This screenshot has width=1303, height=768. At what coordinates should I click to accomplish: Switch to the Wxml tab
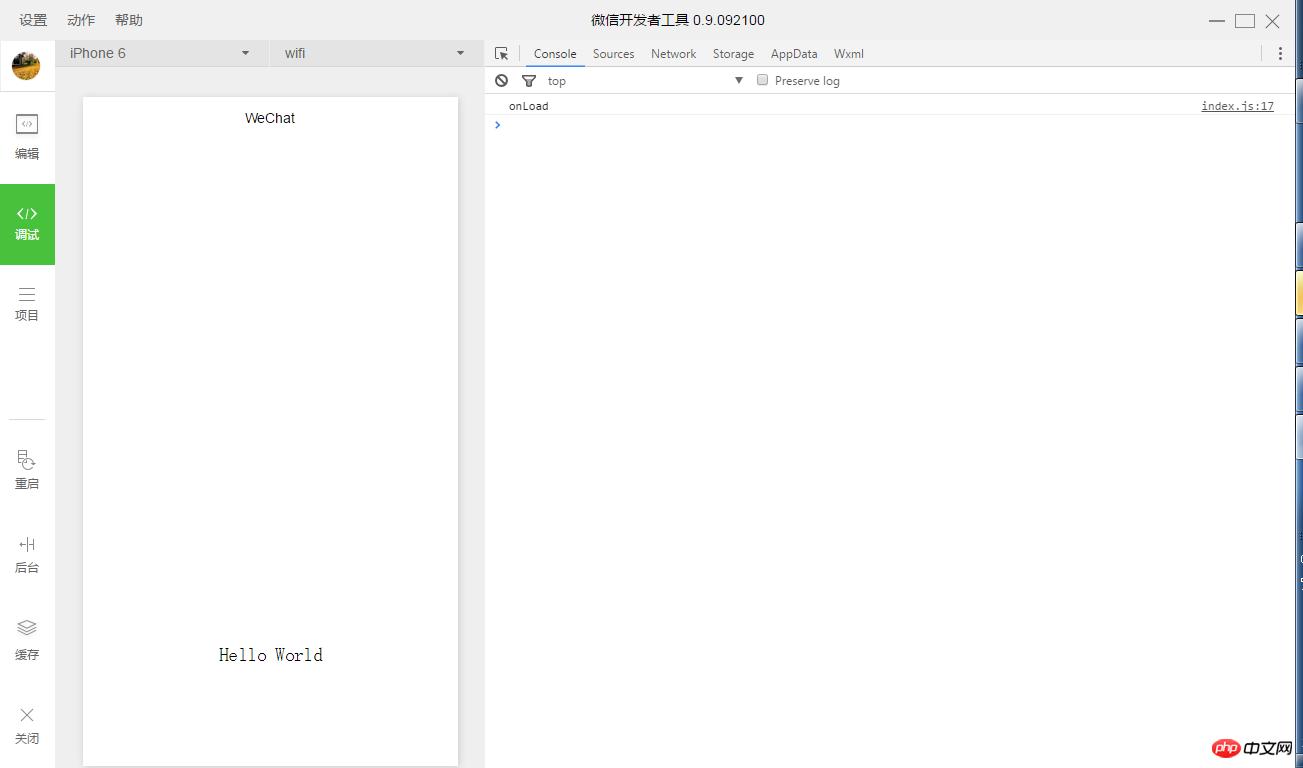tap(848, 54)
